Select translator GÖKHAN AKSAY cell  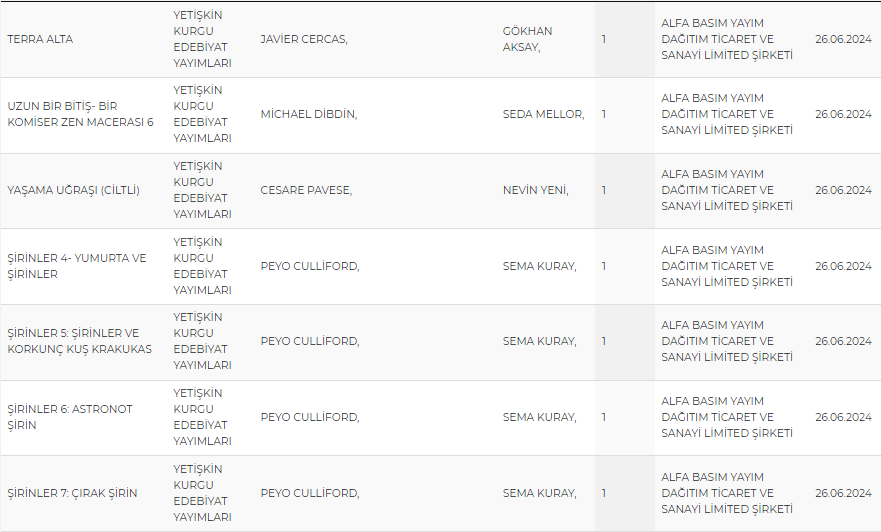pyautogui.click(x=528, y=39)
